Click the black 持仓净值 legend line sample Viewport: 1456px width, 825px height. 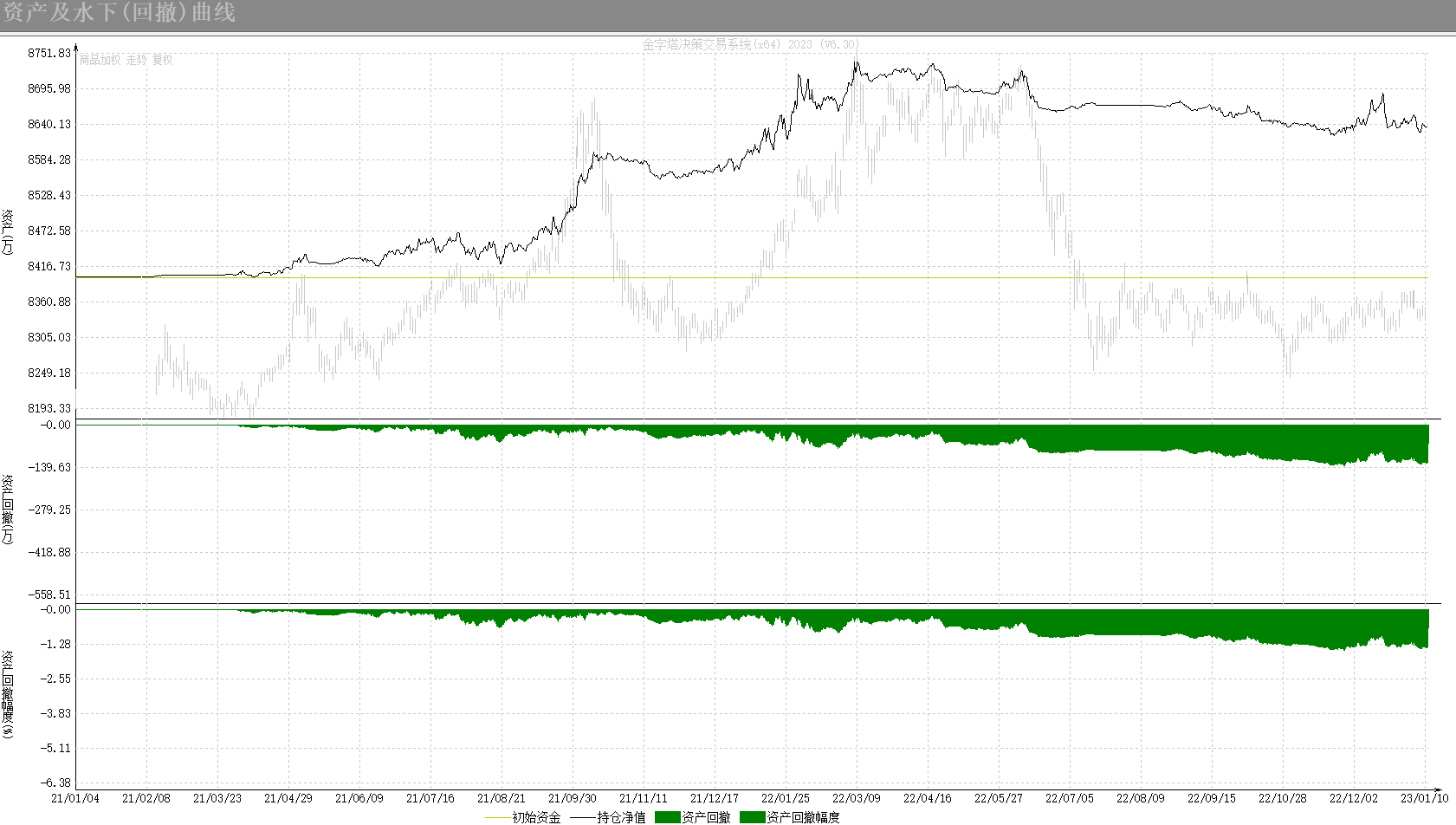tap(583, 817)
